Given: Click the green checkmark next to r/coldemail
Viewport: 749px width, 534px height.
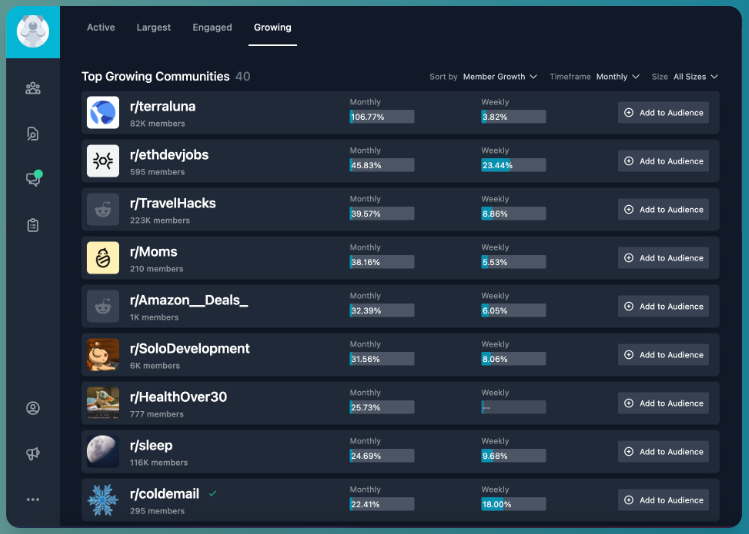Looking at the screenshot, I should (x=213, y=493).
